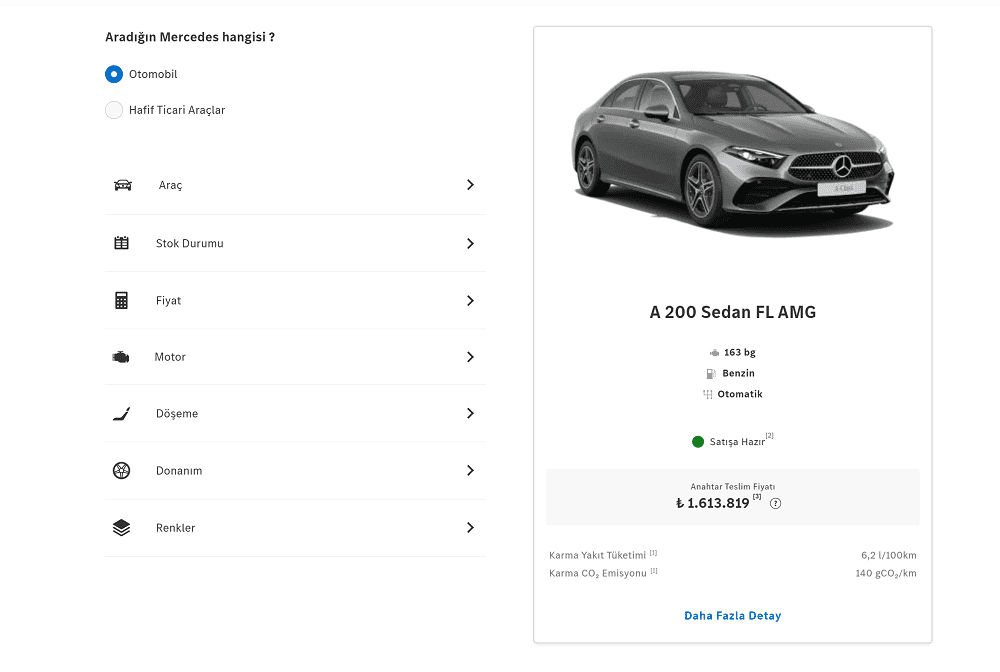Click the gearshift icon beside Otomatik

(x=707, y=394)
